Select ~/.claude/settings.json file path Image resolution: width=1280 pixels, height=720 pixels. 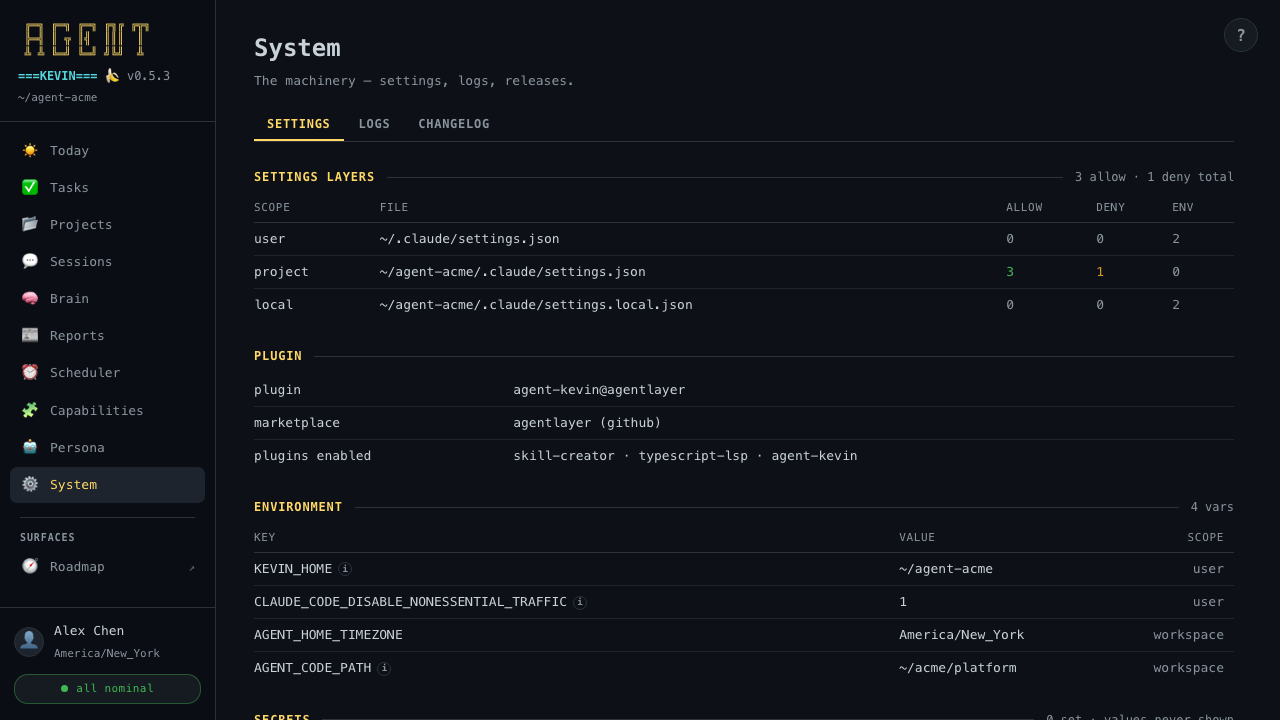coord(469,239)
